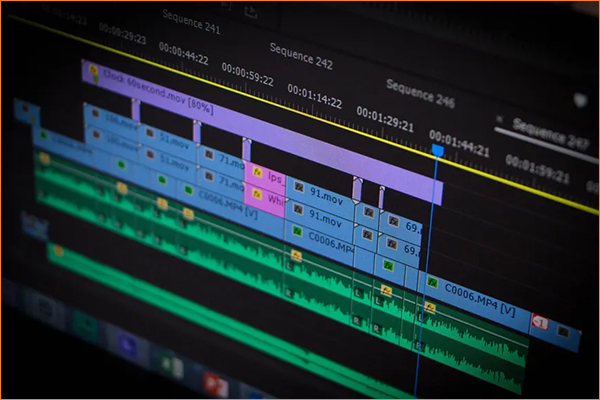Click the fx badge on the lower 71.mov clip
600x400 pixels.
(209, 176)
